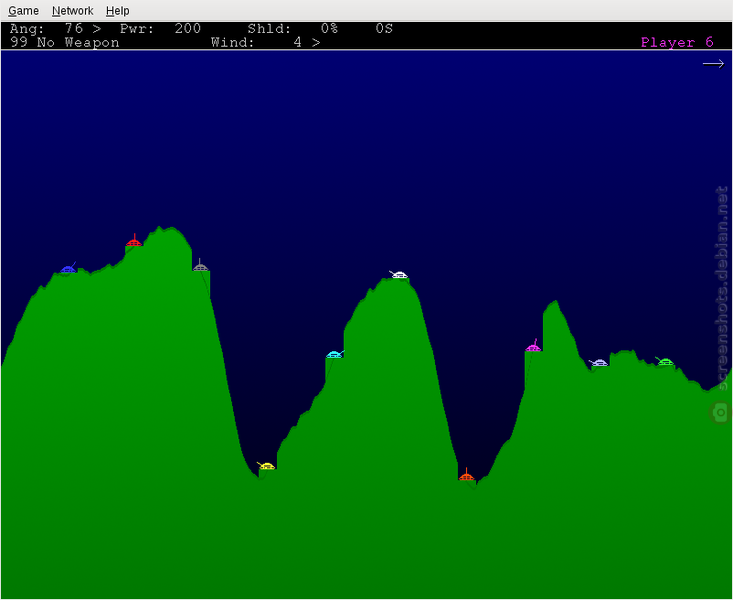Image resolution: width=733 pixels, height=600 pixels.
Task: Click the red tank near the left peak
Action: tap(134, 240)
